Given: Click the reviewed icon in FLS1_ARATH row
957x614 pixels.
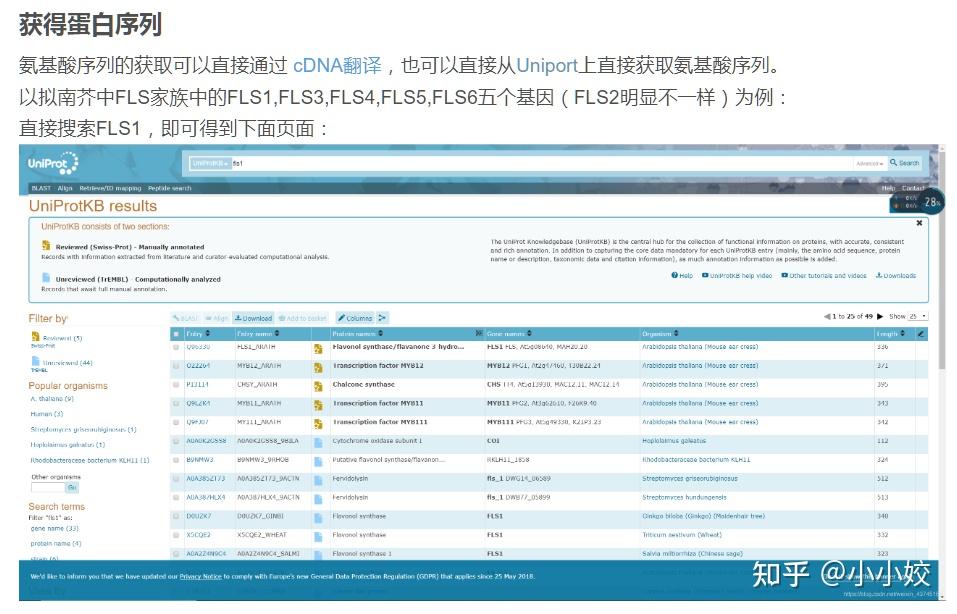Looking at the screenshot, I should 318,349.
